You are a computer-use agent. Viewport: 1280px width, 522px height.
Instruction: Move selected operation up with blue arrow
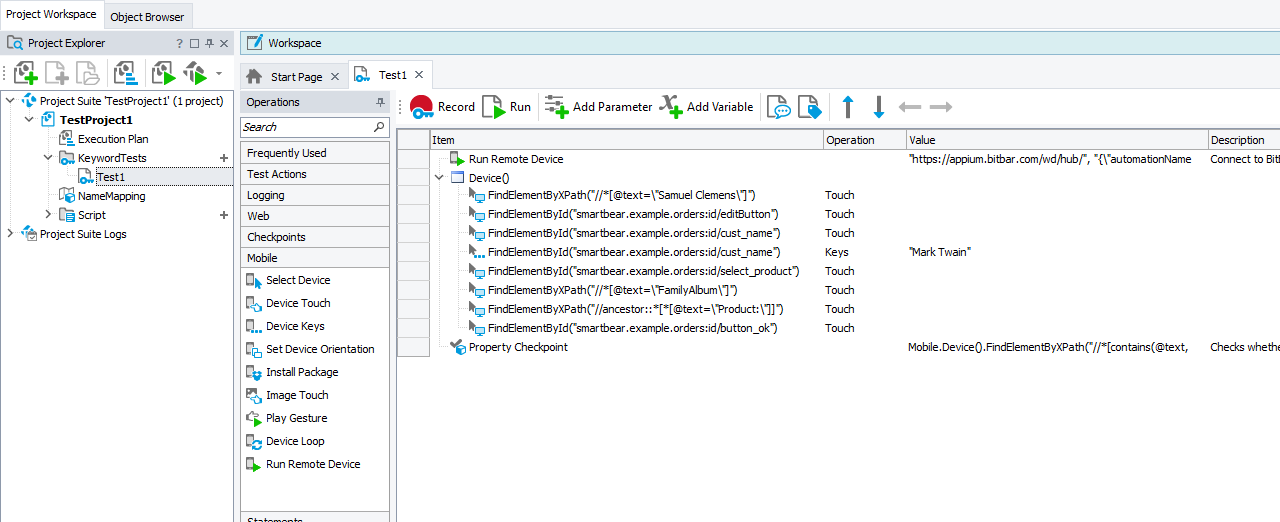coord(848,107)
